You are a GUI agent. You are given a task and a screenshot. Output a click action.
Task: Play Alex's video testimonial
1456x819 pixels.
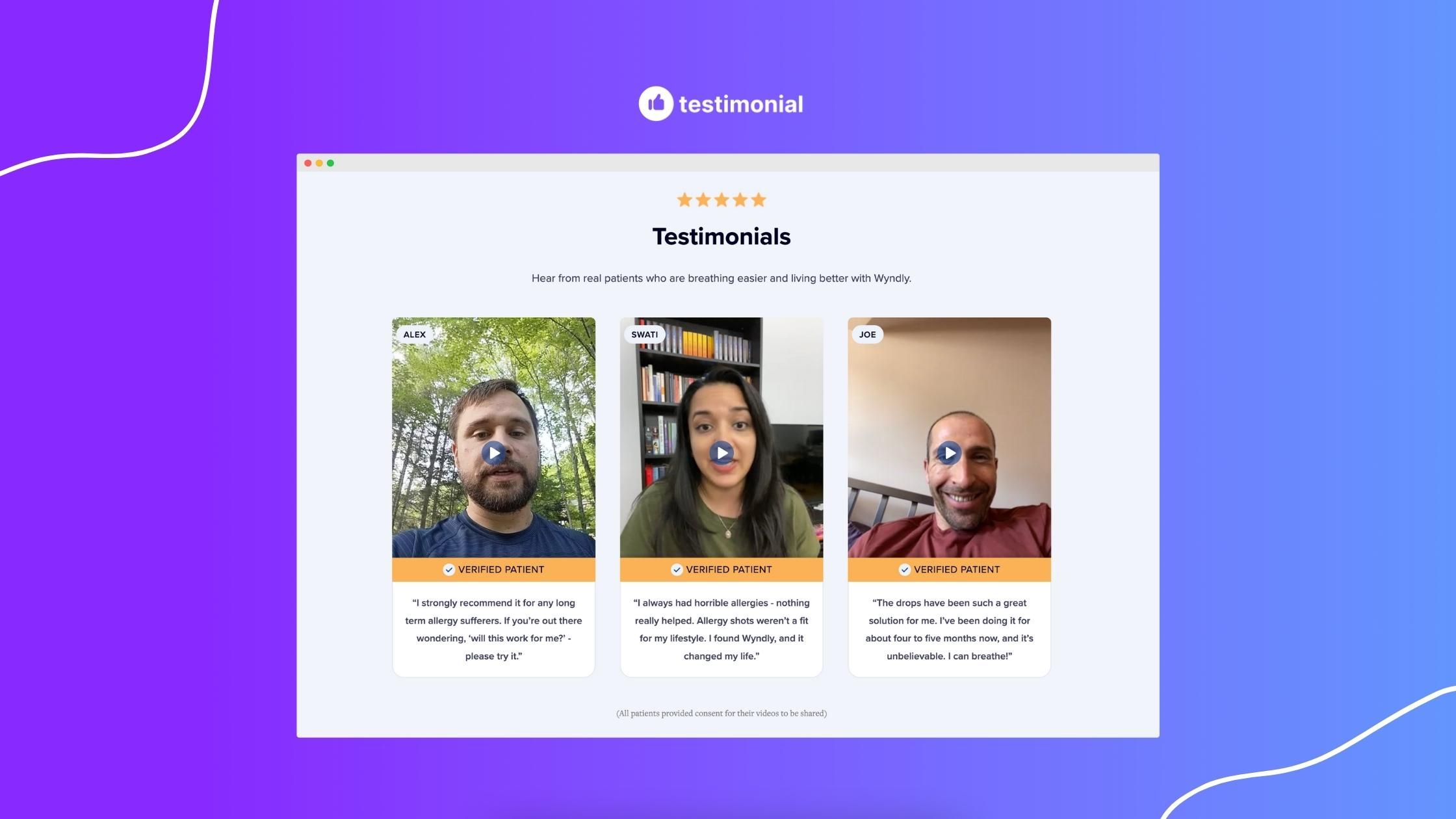tap(493, 452)
